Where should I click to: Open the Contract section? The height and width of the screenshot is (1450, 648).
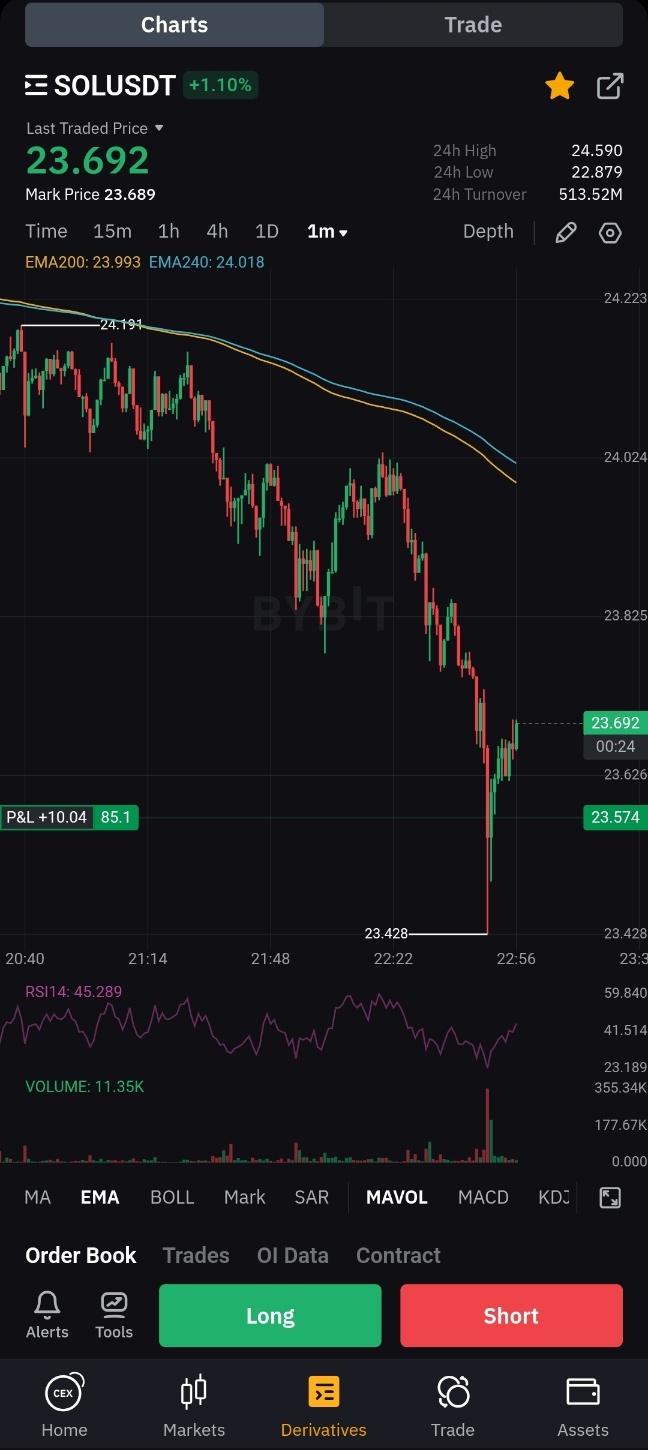pyautogui.click(x=398, y=1255)
